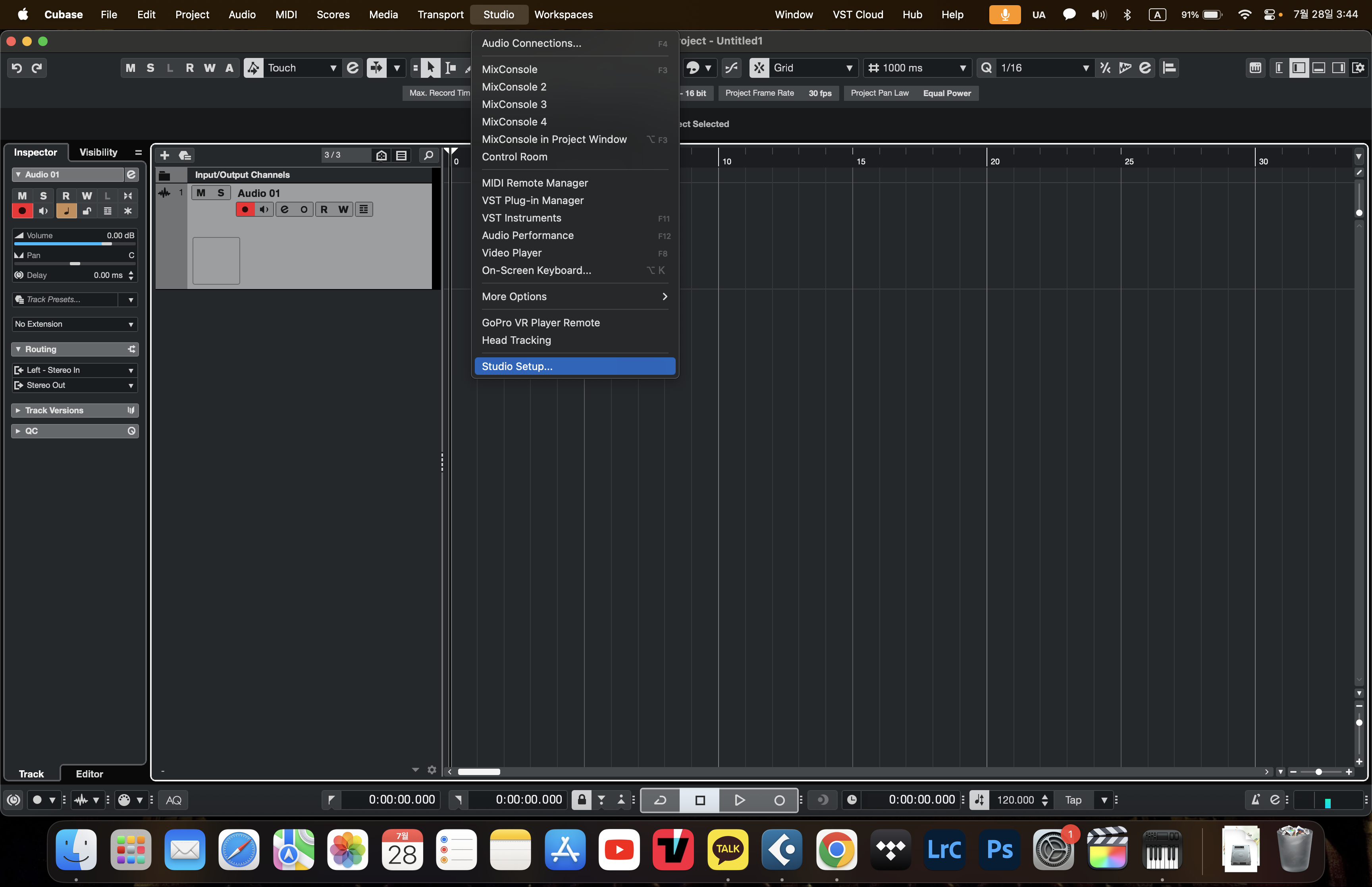Viewport: 1372px width, 887px height.
Task: Click the tempo value 120.000 field
Action: pos(1015,800)
